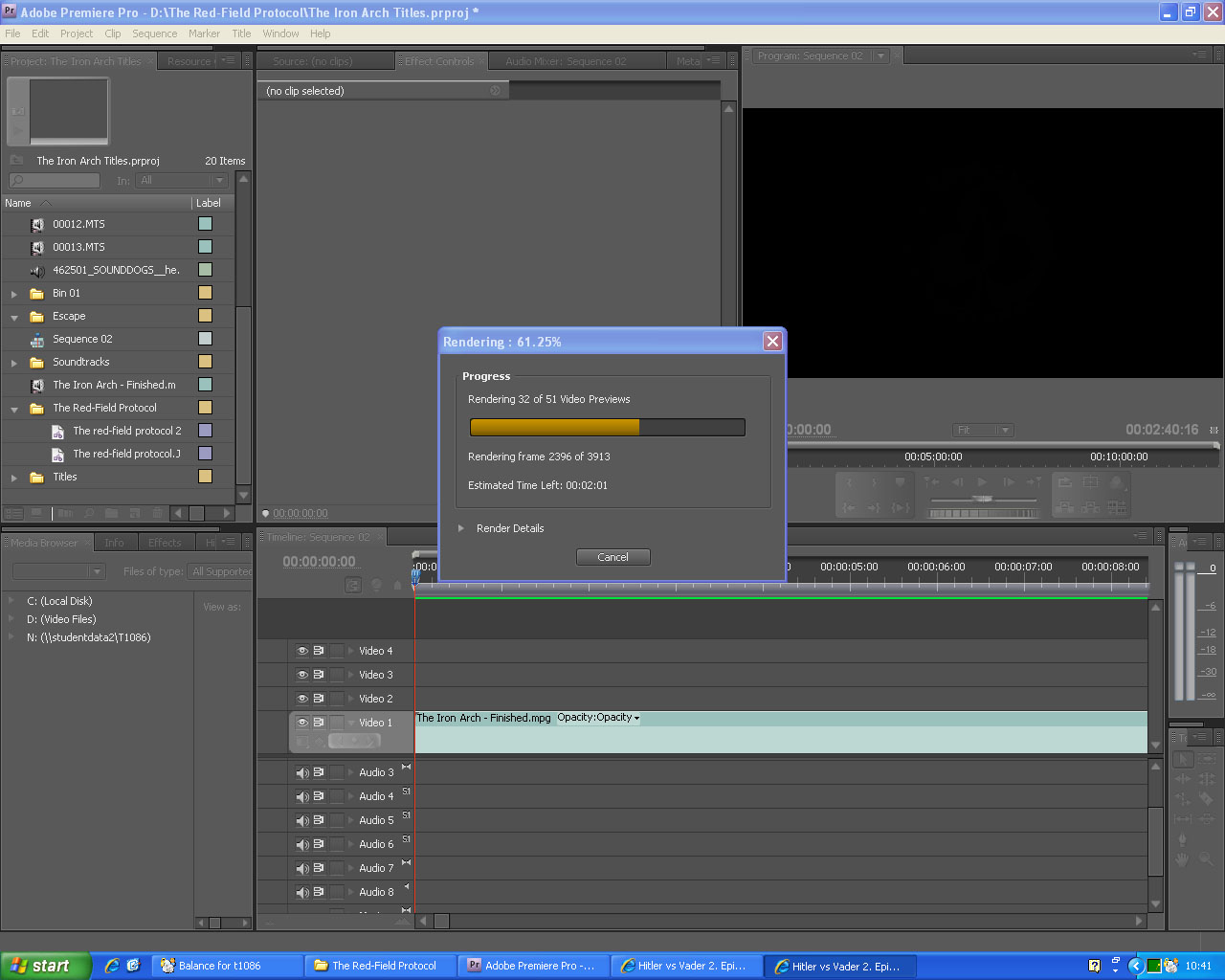This screenshot has width=1225, height=980.
Task: Click the label swatch for 00012.MTS
Action: point(205,224)
